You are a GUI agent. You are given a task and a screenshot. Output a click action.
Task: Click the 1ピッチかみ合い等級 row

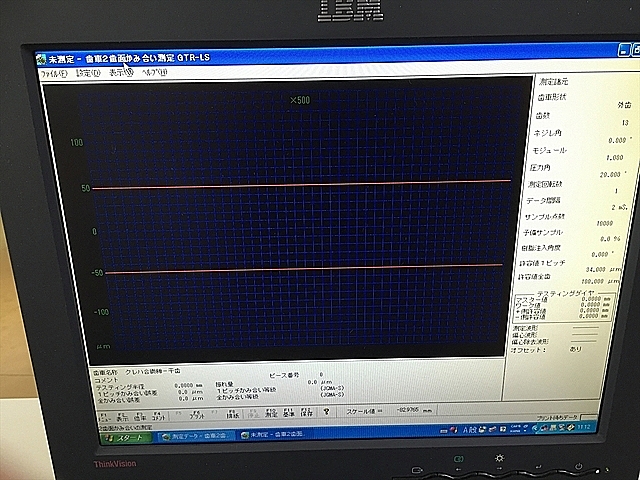point(280,389)
